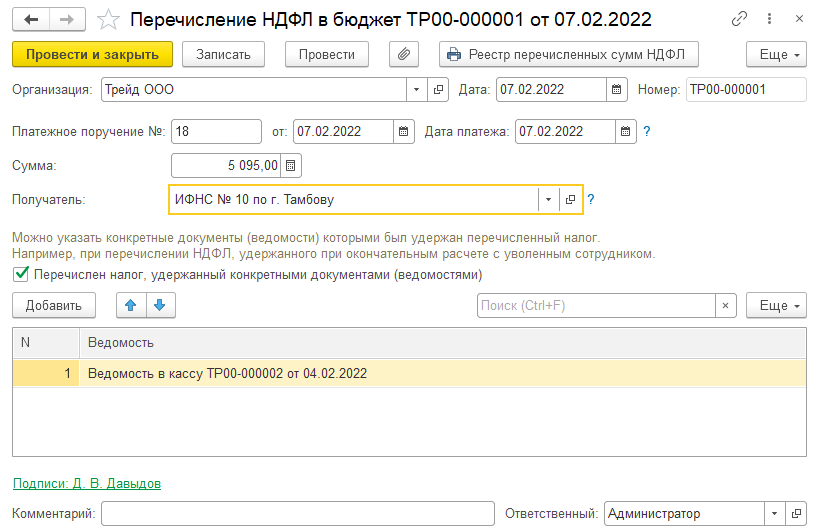This screenshot has height=532, width=823.
Task: Print Реестр перечисленных сумм НДФЛ
Action: pyautogui.click(x=568, y=55)
